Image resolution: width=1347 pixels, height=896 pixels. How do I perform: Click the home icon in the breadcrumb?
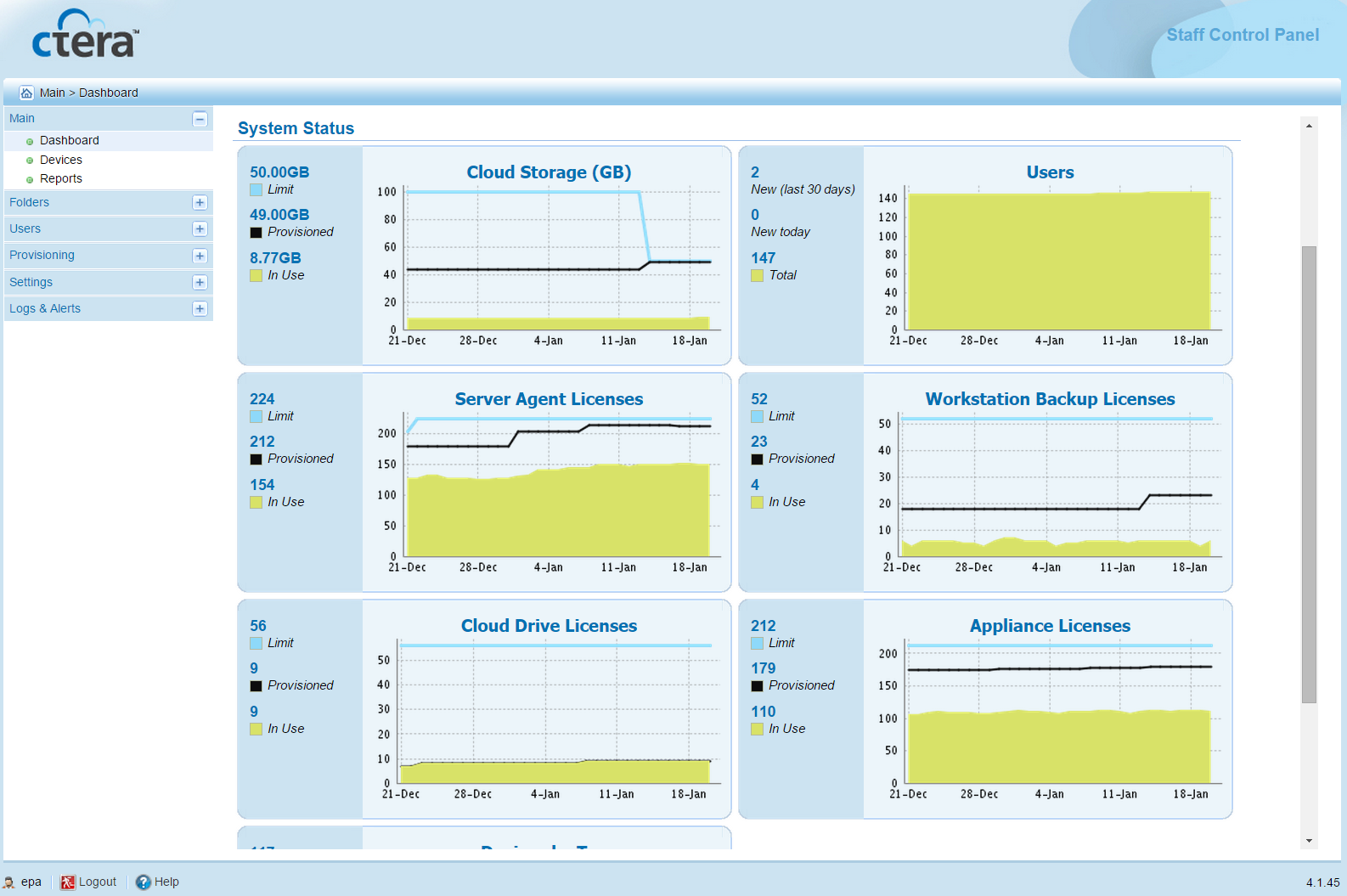click(x=26, y=93)
